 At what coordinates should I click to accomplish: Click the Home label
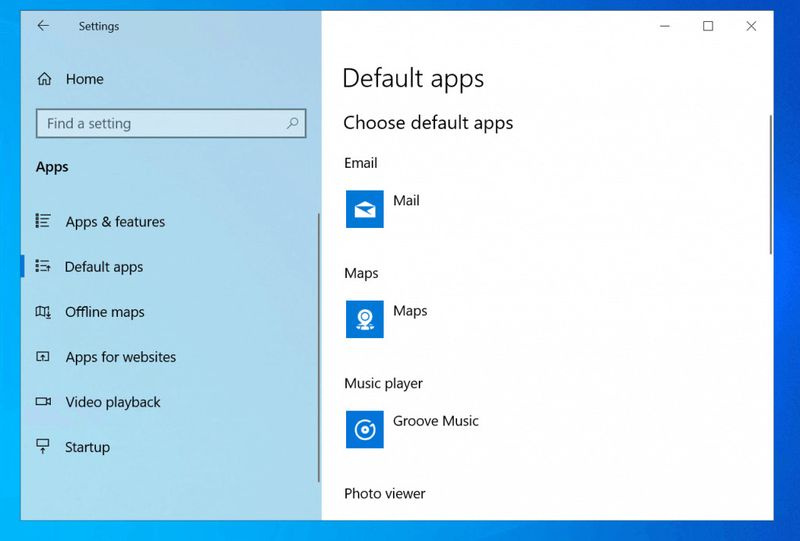[x=85, y=79]
